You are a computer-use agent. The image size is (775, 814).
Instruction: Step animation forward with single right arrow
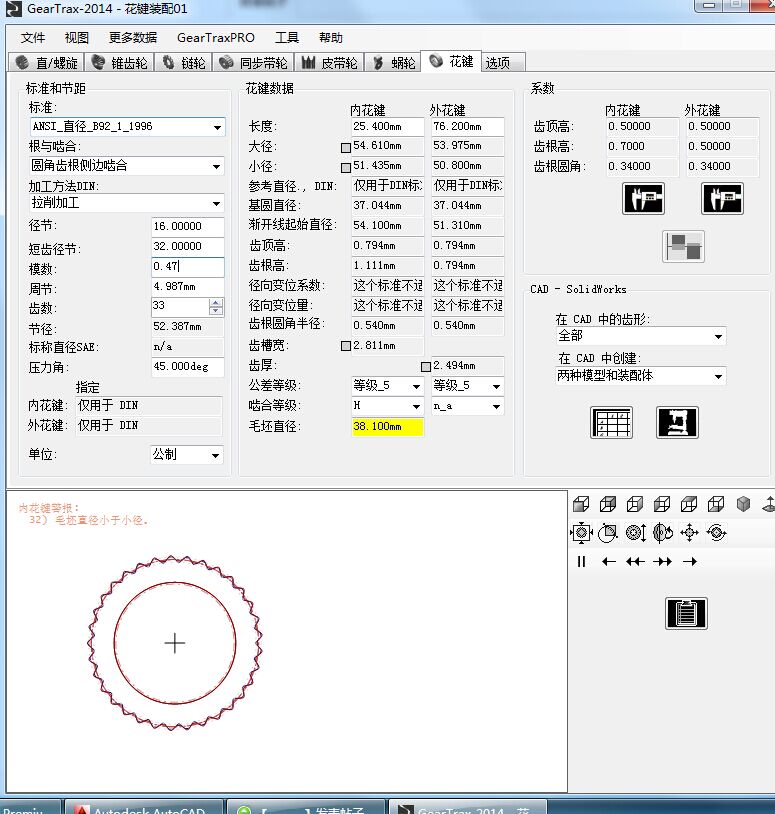[689, 562]
